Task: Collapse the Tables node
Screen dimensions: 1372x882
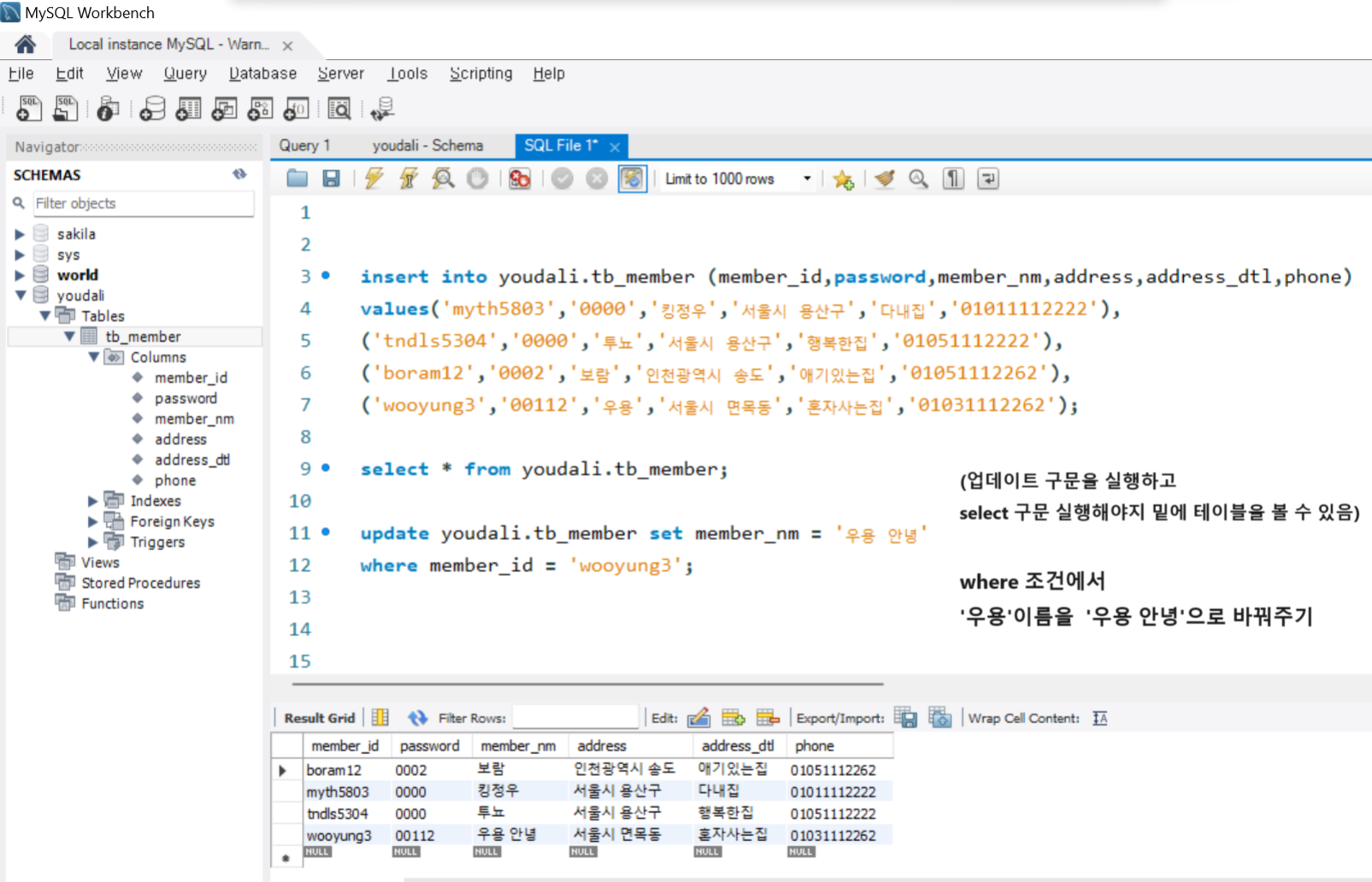Action: (45, 316)
